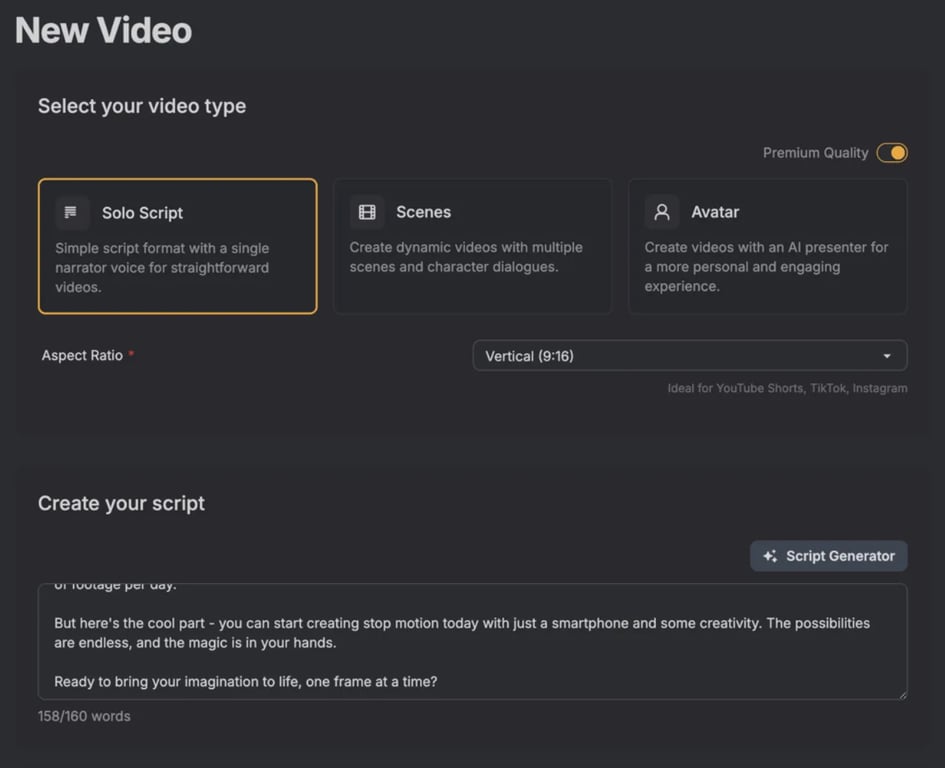
Task: Click the Premium Quality label
Action: pyautogui.click(x=815, y=153)
